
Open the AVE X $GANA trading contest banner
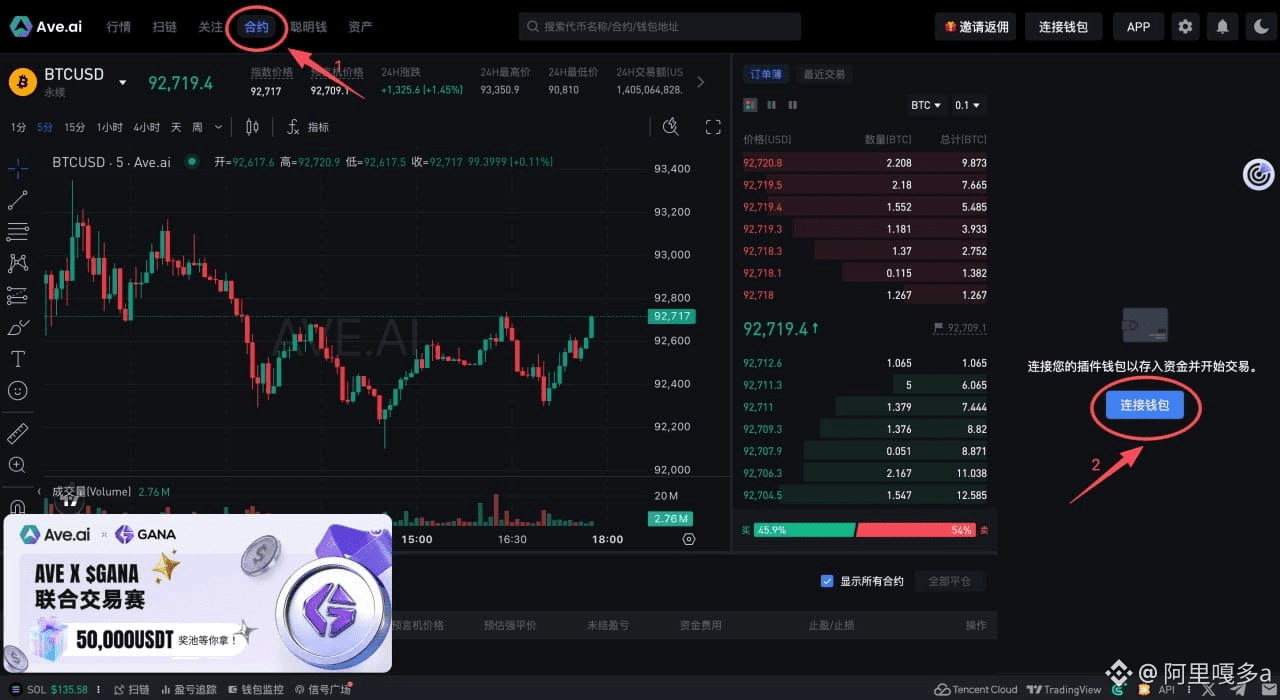tap(198, 593)
